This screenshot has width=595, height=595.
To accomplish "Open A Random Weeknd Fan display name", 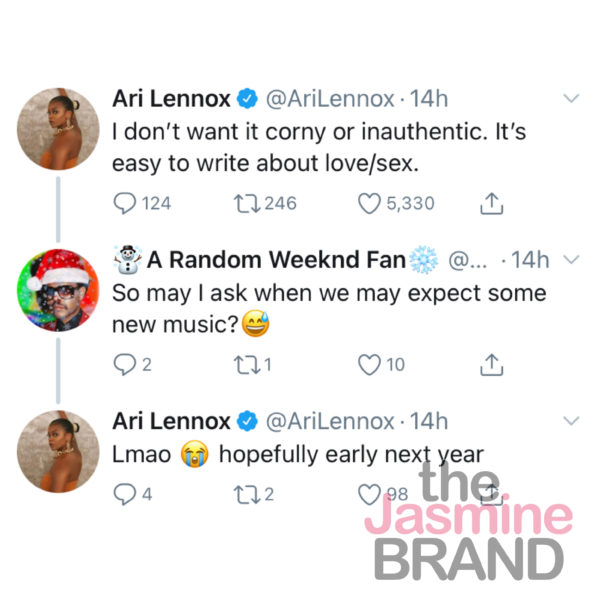I will [276, 260].
